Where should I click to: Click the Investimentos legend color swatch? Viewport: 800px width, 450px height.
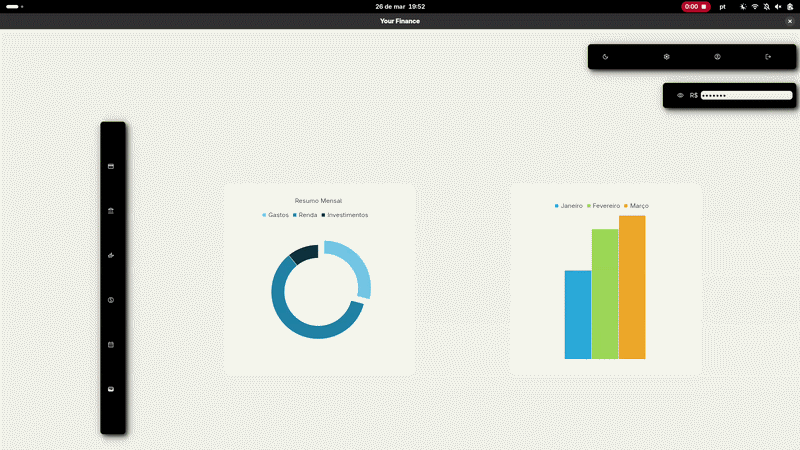click(x=324, y=215)
